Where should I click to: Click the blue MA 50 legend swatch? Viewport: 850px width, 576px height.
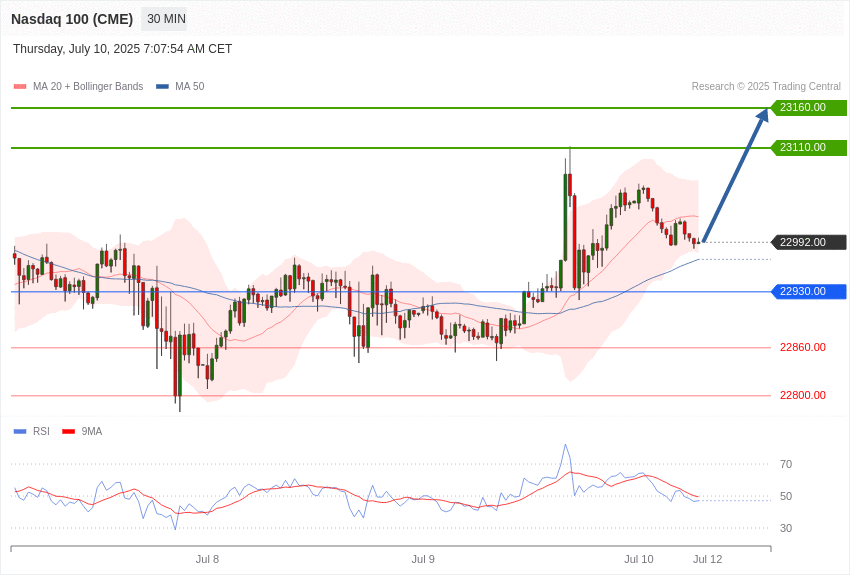coord(162,87)
